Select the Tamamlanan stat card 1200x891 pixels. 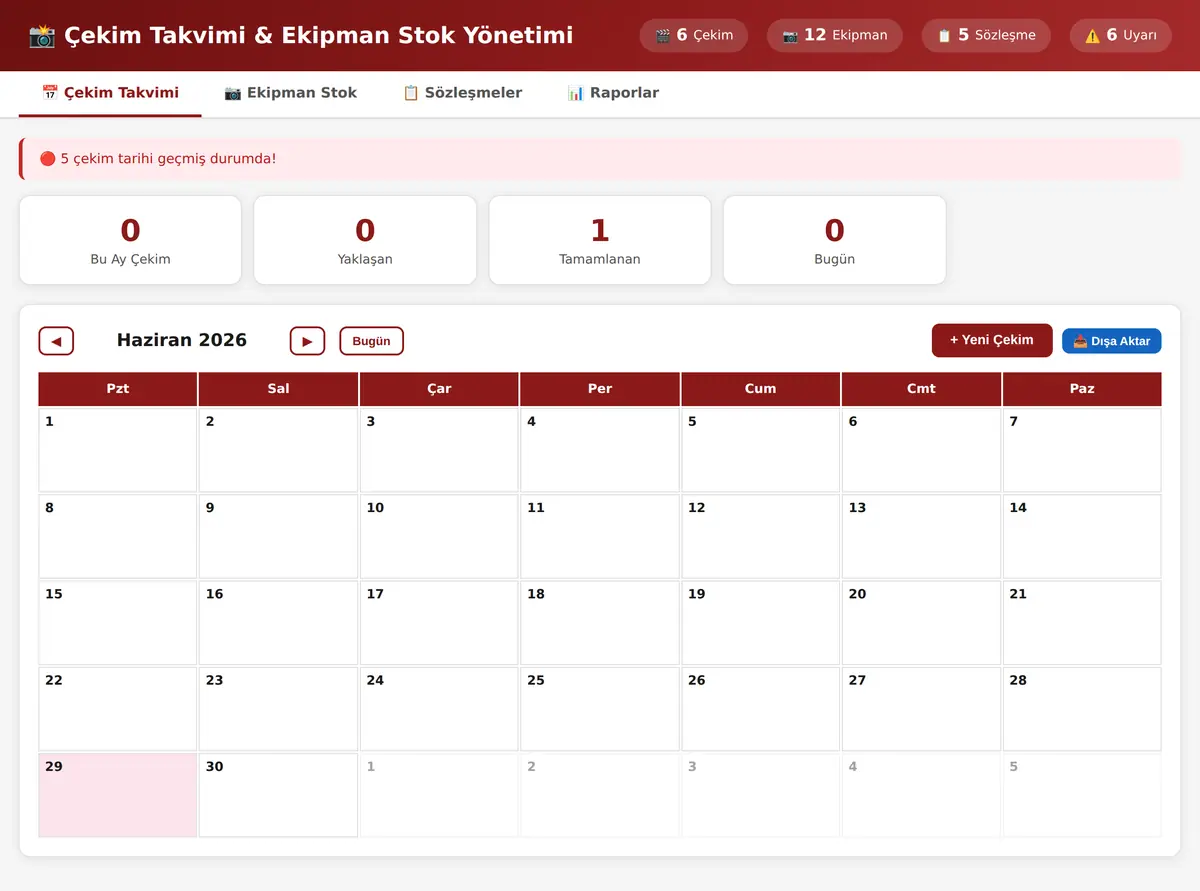[x=600, y=240]
